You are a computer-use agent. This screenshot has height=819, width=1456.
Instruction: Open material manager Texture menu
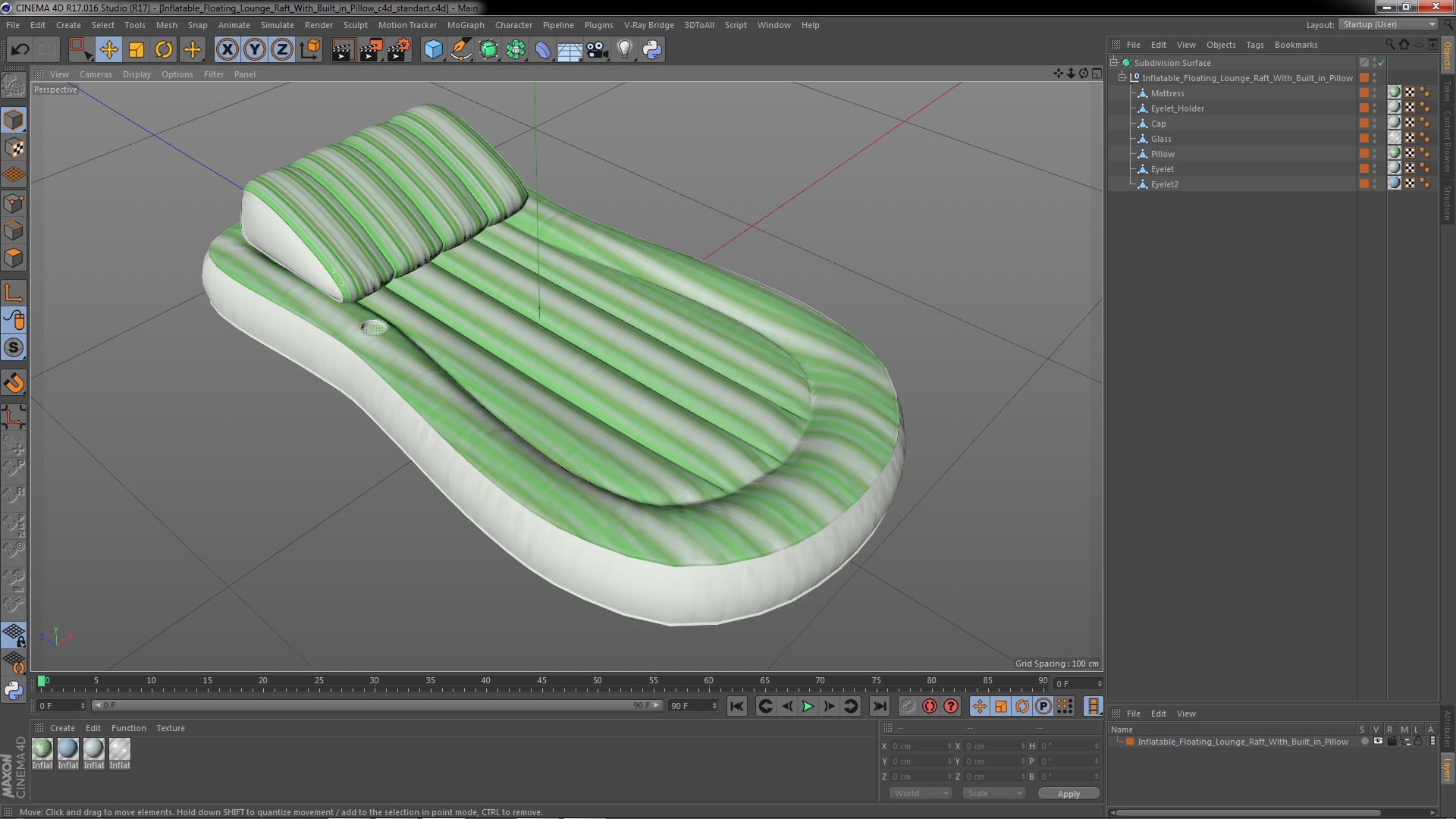click(x=171, y=728)
